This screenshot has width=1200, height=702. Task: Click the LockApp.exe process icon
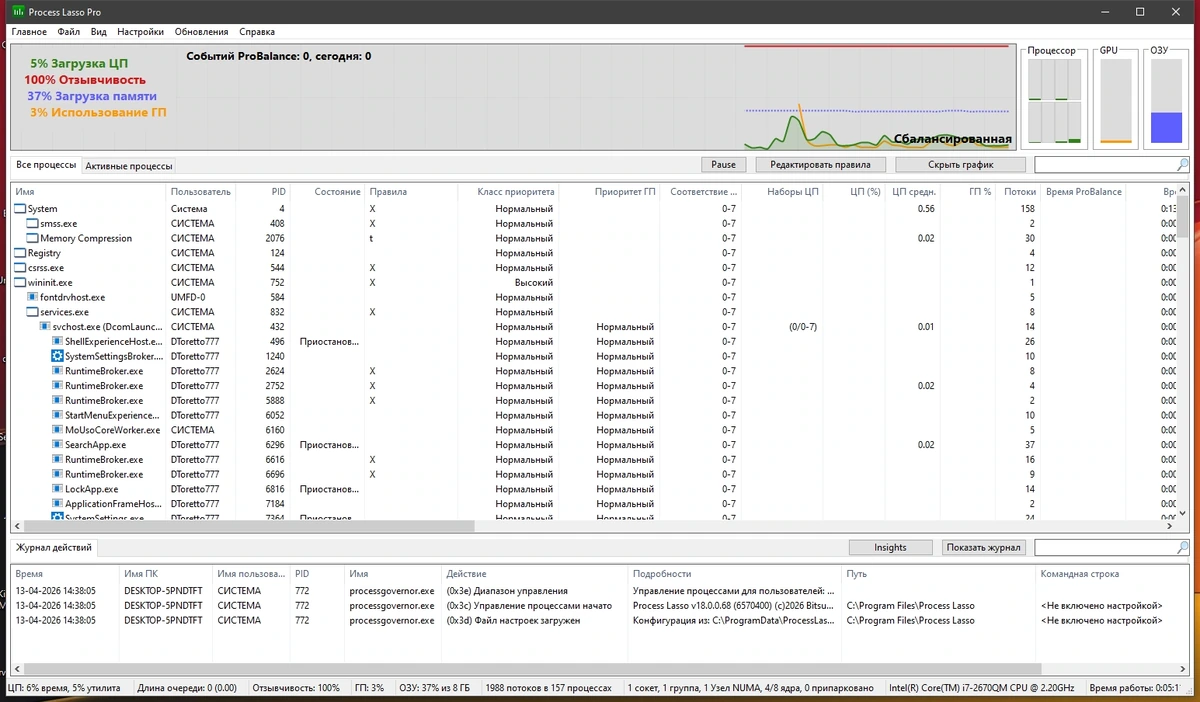tap(57, 489)
